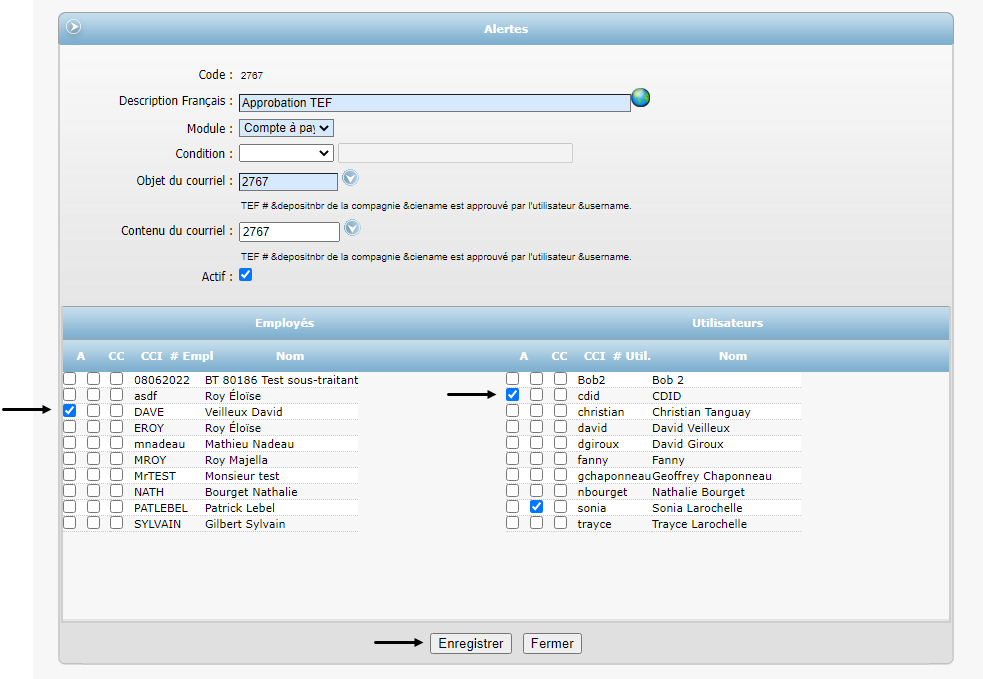
Task: Expand the Condition dropdown list
Action: (x=286, y=153)
